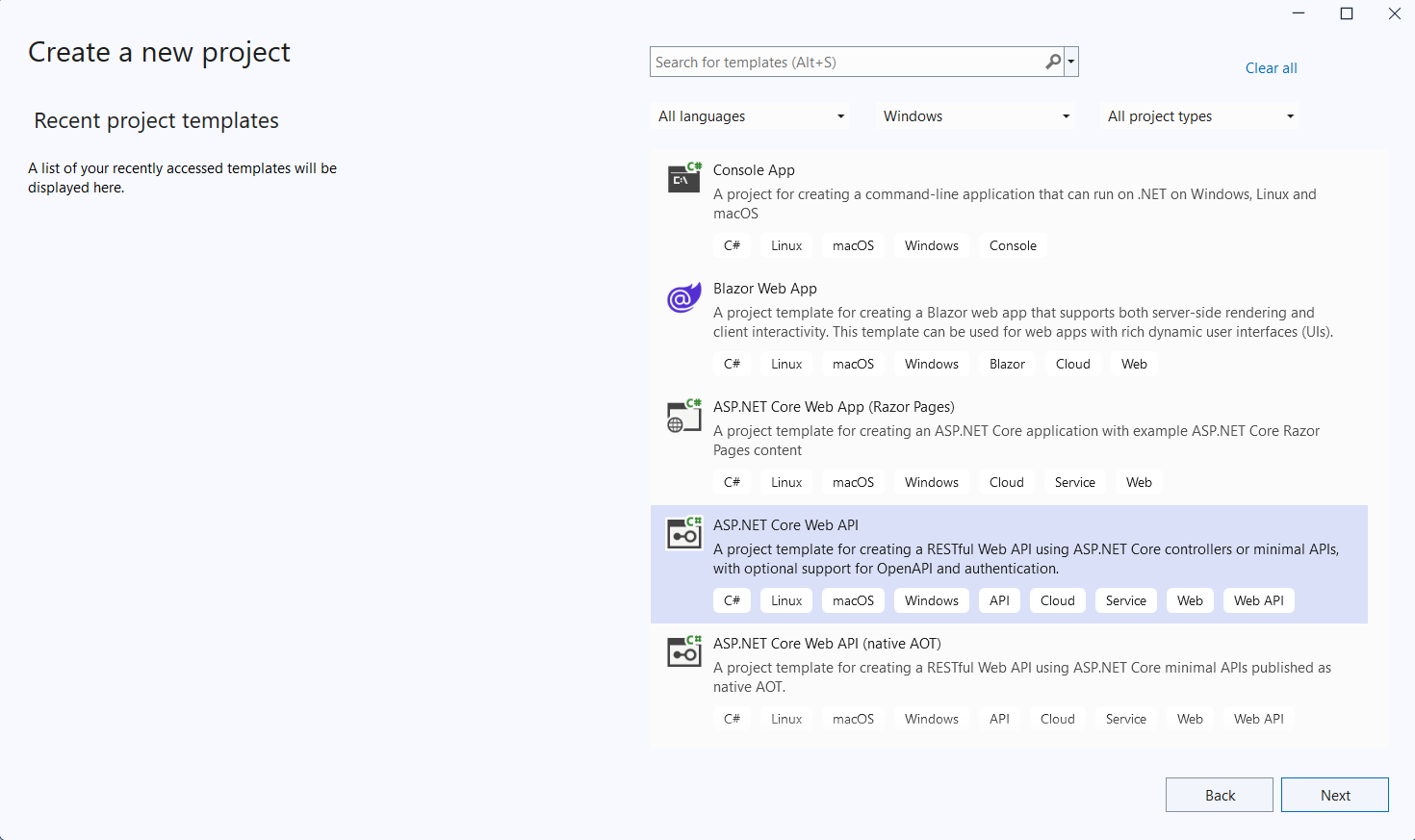Screen dimensions: 1415x840
Task: Open the Windows platform filter dropdown
Action: point(976,116)
